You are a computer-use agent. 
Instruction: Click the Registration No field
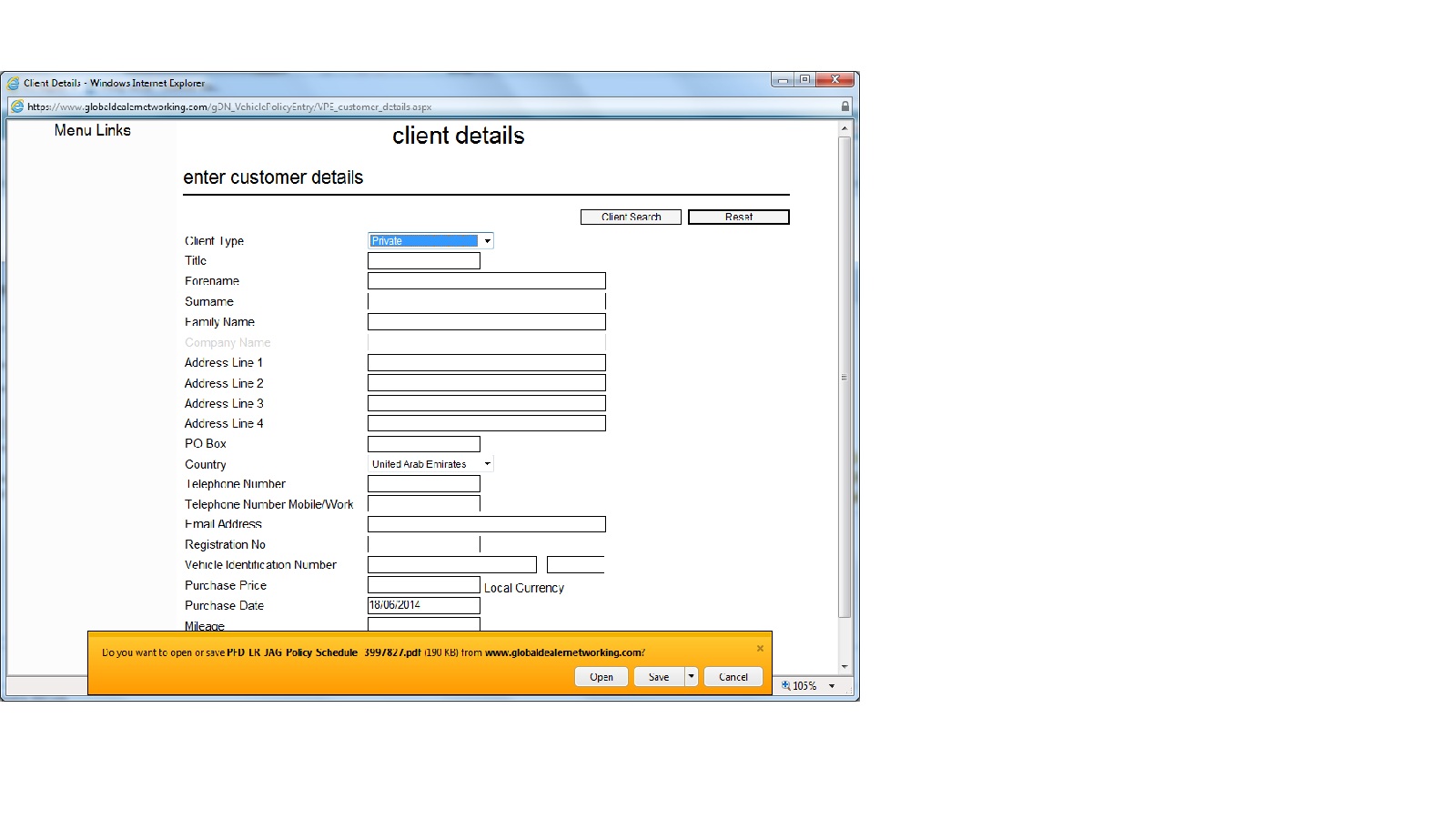424,544
